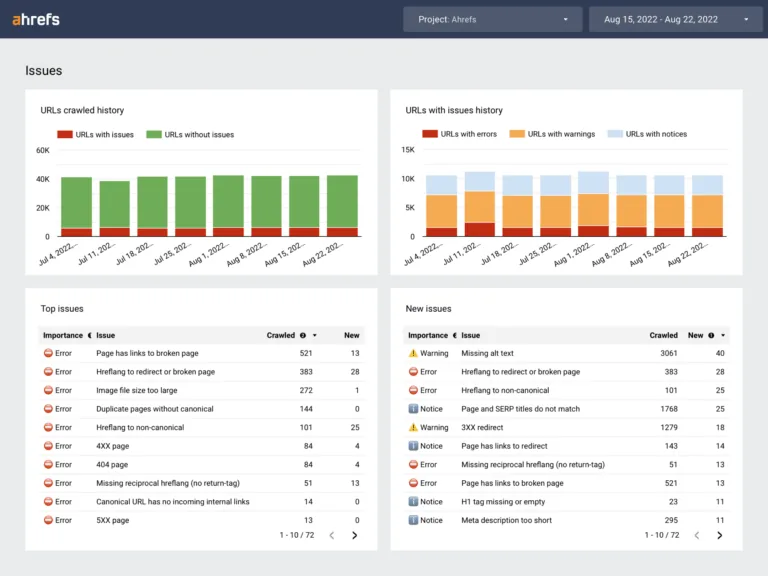The image size is (768, 576).
Task: Open the Project: Ahrefs dropdown
Action: pyautogui.click(x=493, y=20)
